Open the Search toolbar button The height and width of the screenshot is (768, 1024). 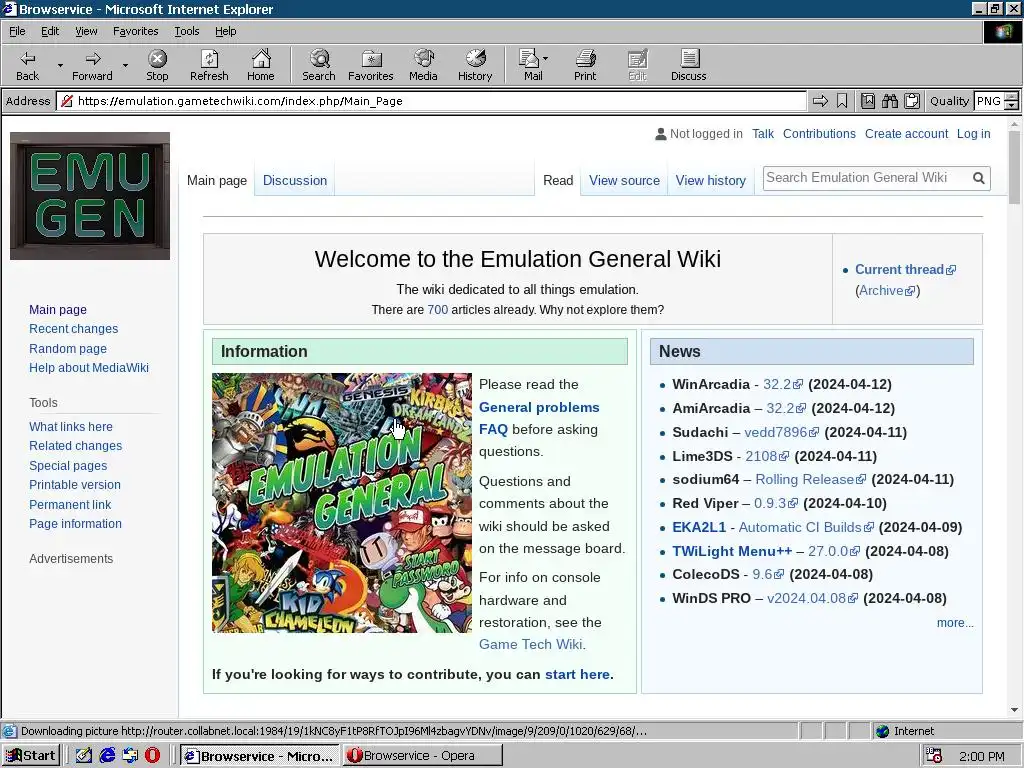(x=319, y=65)
